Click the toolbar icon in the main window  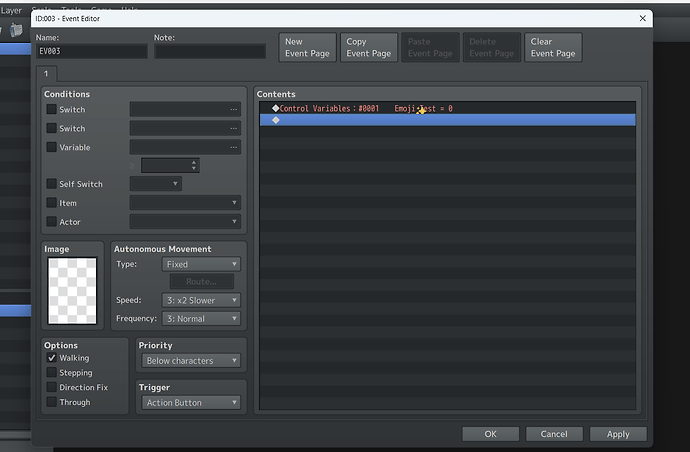[x=16, y=30]
